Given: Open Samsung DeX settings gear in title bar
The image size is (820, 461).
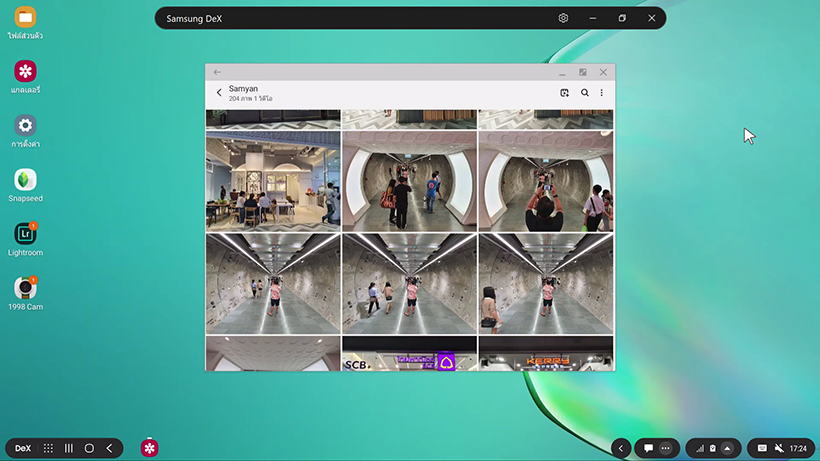Looking at the screenshot, I should [x=563, y=18].
